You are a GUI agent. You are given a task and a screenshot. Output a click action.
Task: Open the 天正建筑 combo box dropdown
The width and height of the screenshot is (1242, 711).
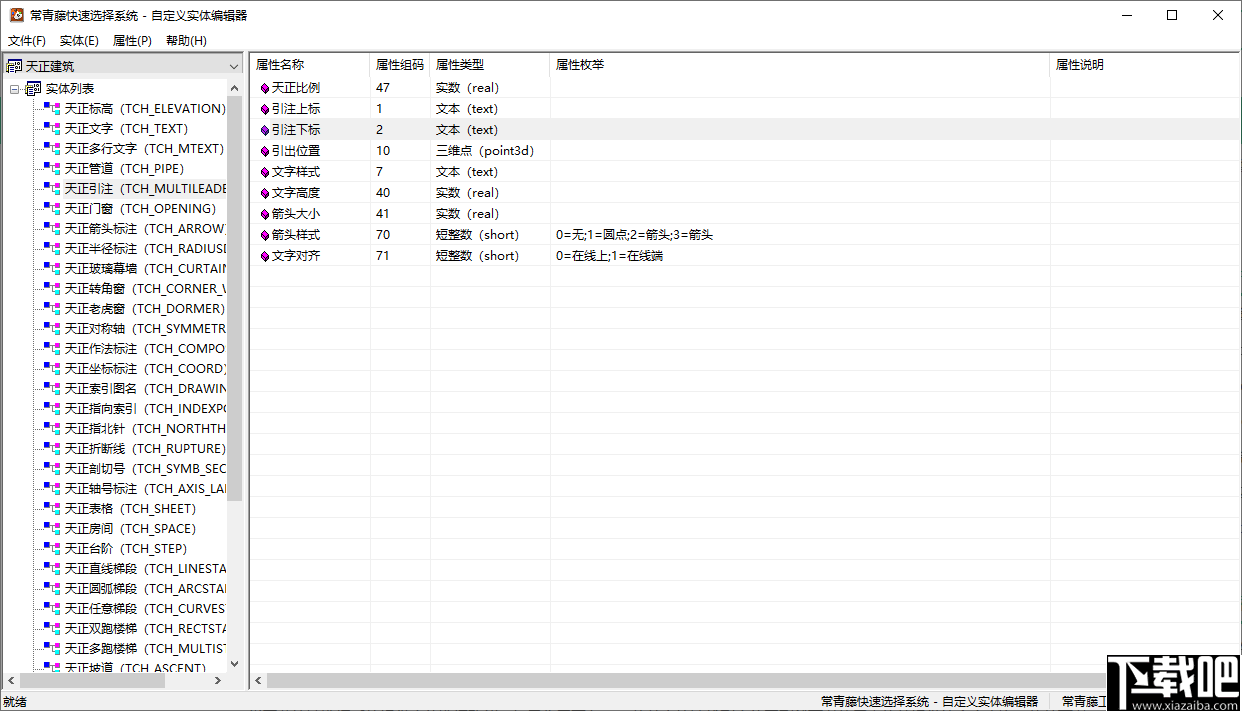(234, 64)
